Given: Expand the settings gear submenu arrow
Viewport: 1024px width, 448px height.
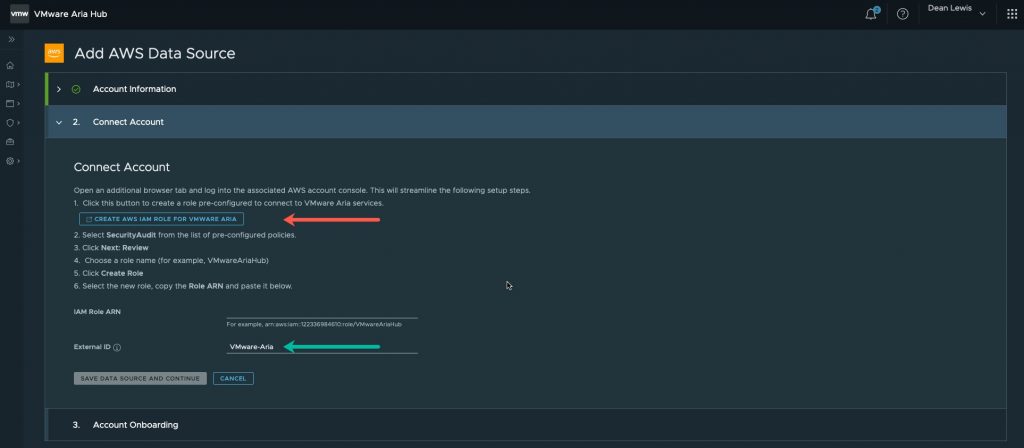Looking at the screenshot, I should tap(18, 161).
